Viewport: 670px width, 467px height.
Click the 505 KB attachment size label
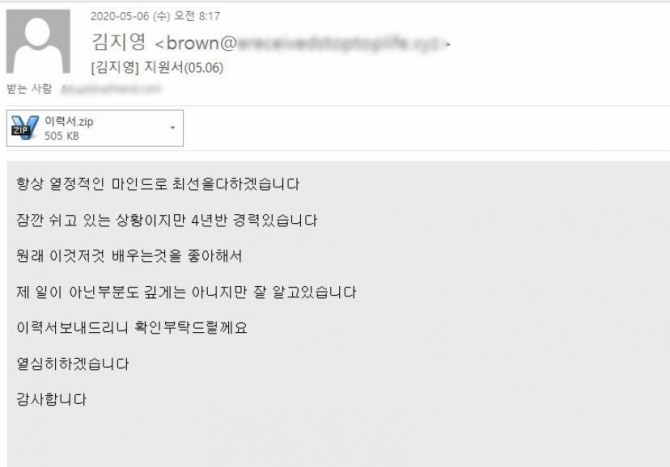(x=62, y=136)
